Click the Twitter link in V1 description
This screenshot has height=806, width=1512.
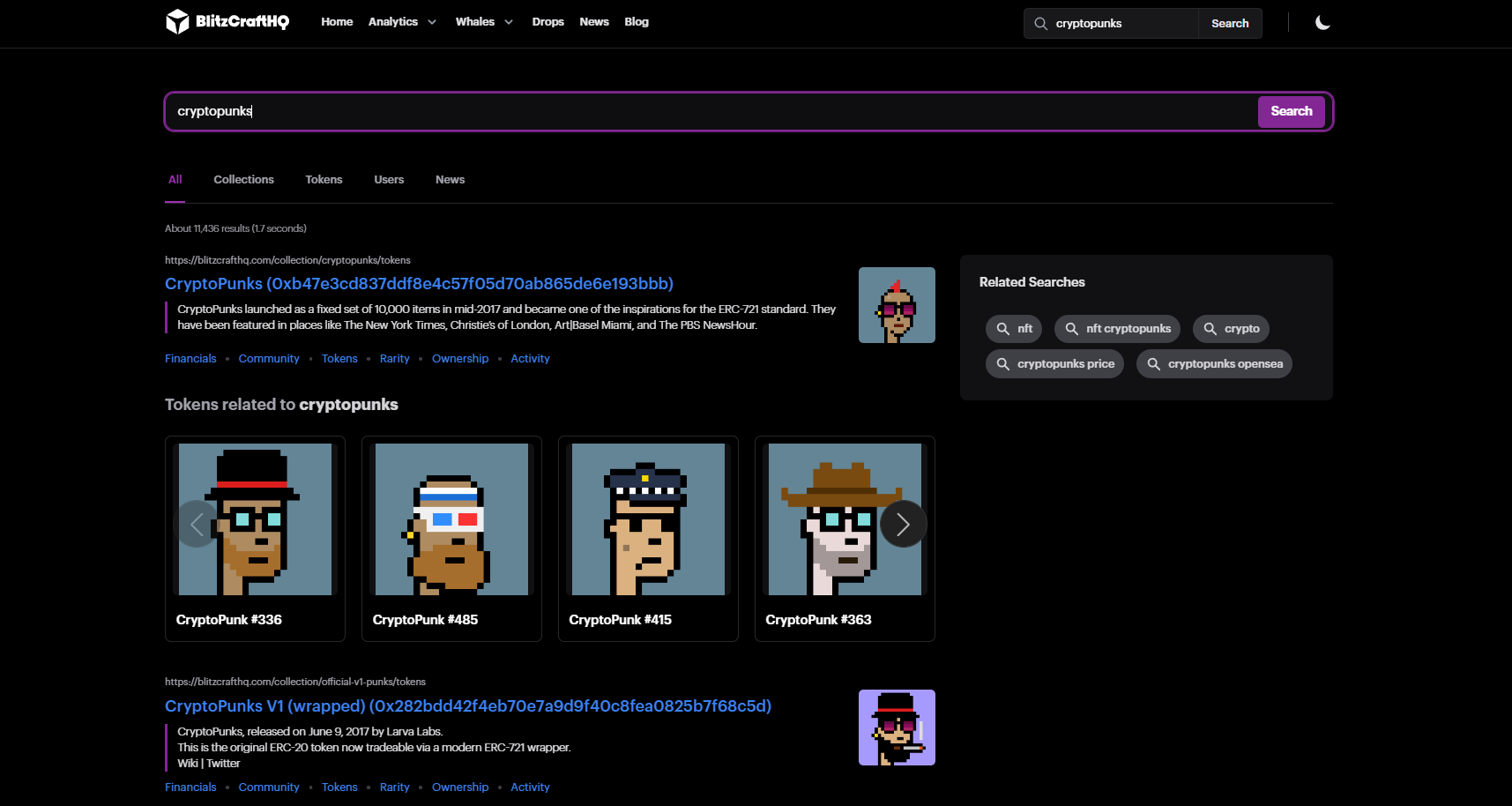(x=223, y=764)
